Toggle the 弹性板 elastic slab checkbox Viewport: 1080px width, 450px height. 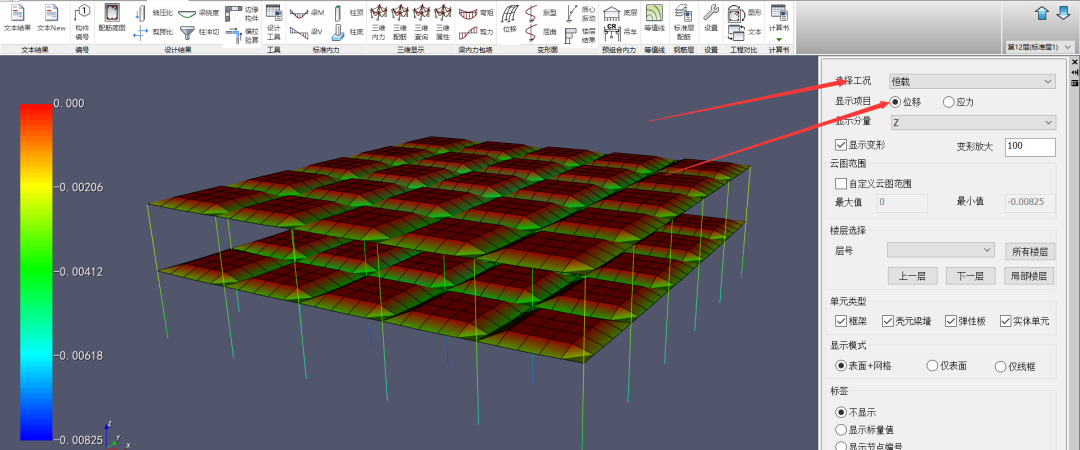(x=951, y=321)
